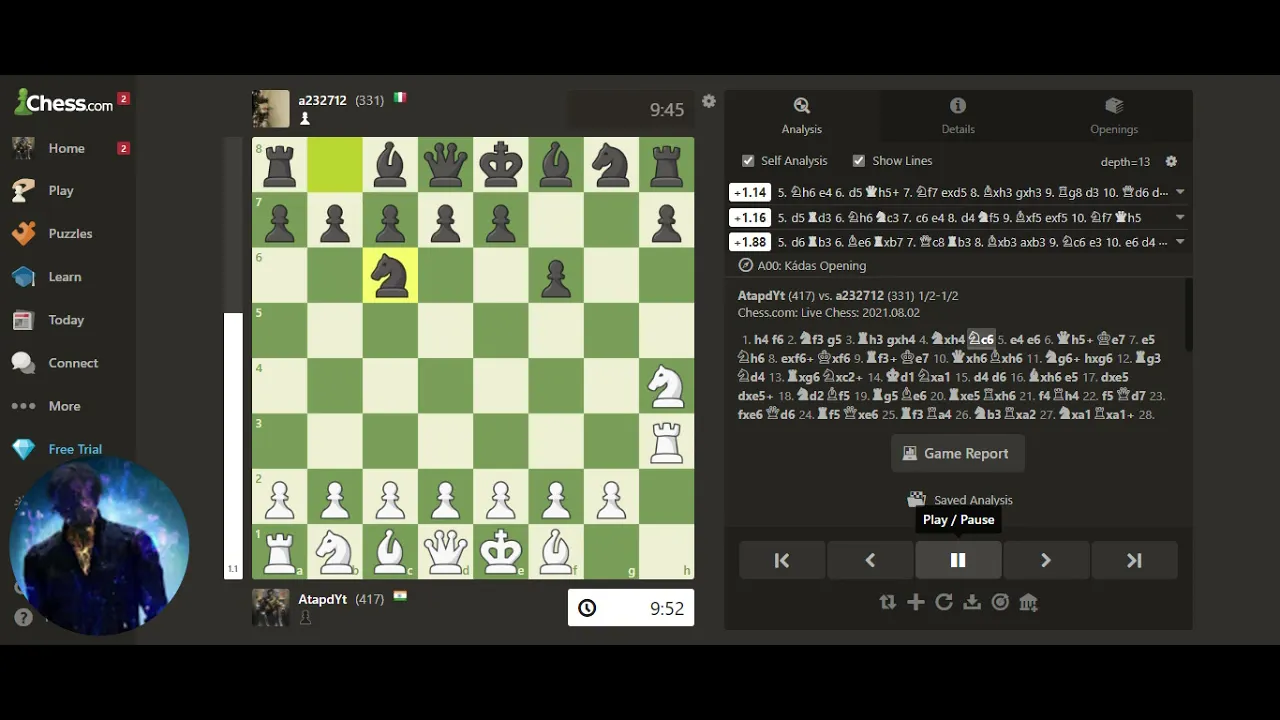Screen dimensions: 1280x720
Task: Click the black pawn on f6
Action: [556, 275]
